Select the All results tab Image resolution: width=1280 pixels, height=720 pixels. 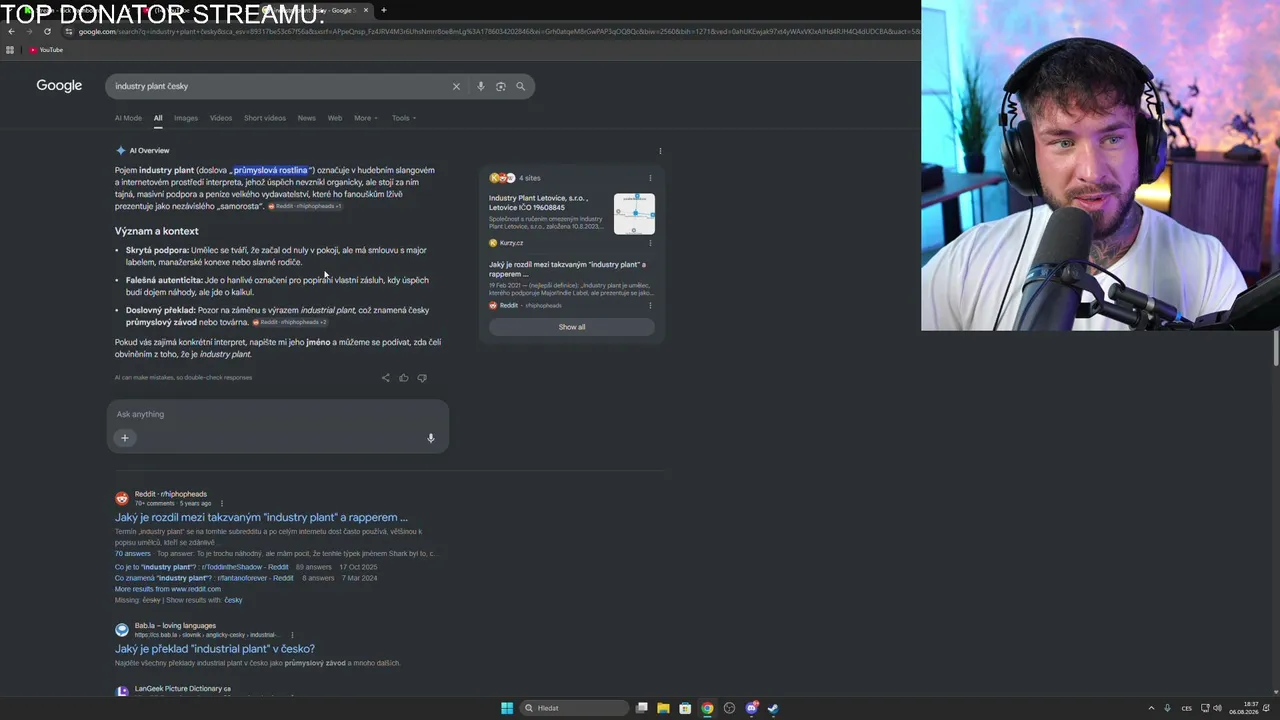tap(158, 118)
